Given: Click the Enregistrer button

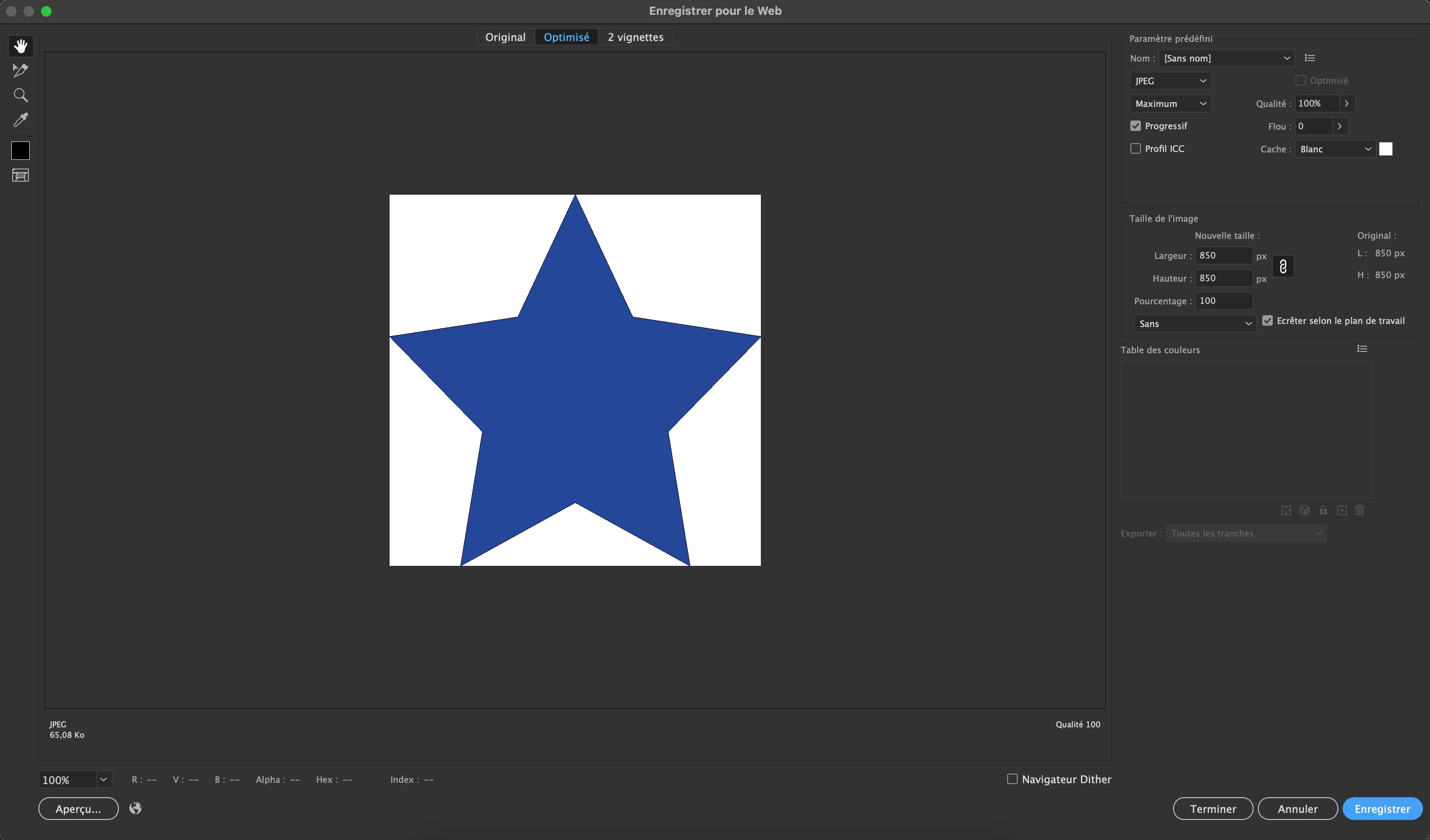Looking at the screenshot, I should pyautogui.click(x=1382, y=809).
